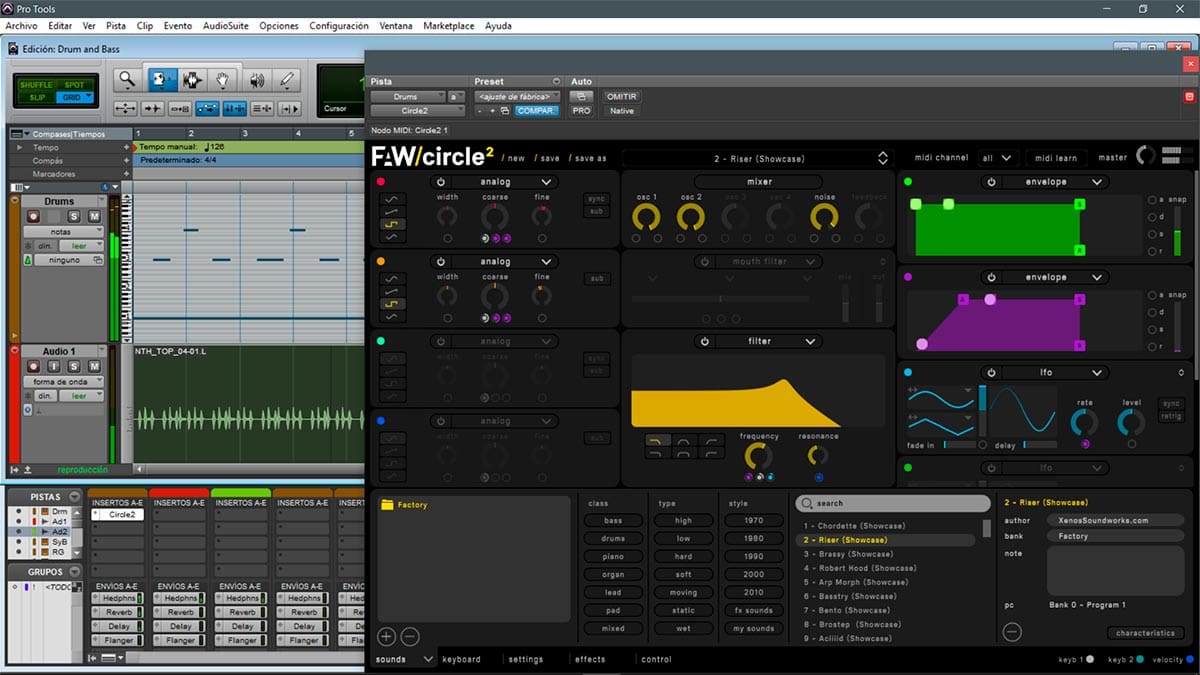
Task: Open the Evento menu
Action: coord(178,25)
